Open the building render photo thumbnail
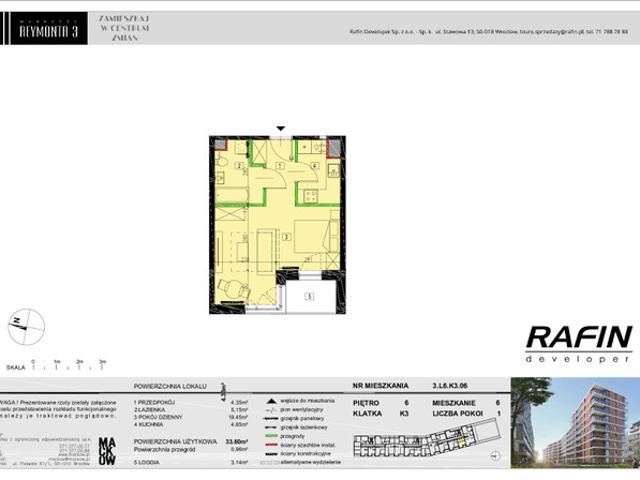This screenshot has width=640, height=480. [x=575, y=422]
